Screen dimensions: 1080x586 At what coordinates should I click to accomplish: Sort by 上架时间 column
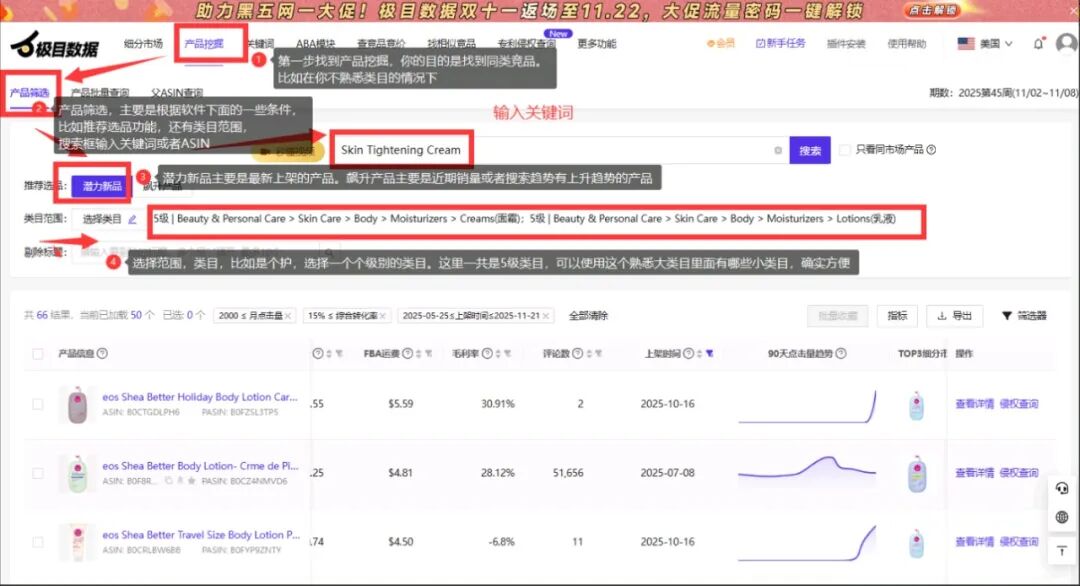(699, 353)
